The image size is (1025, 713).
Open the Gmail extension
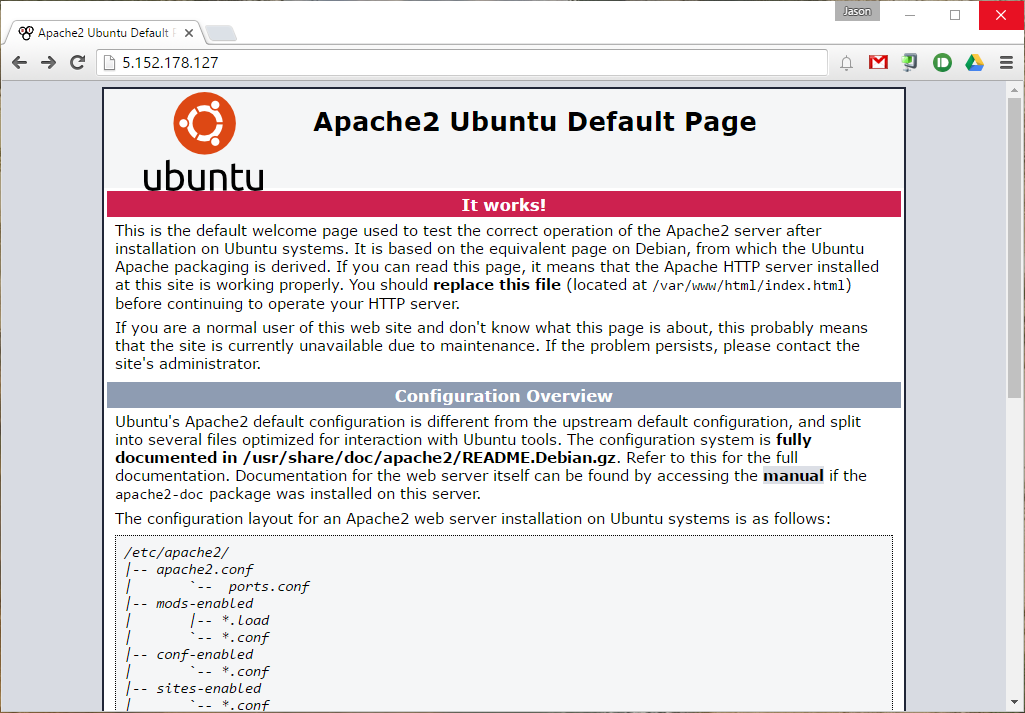point(878,62)
